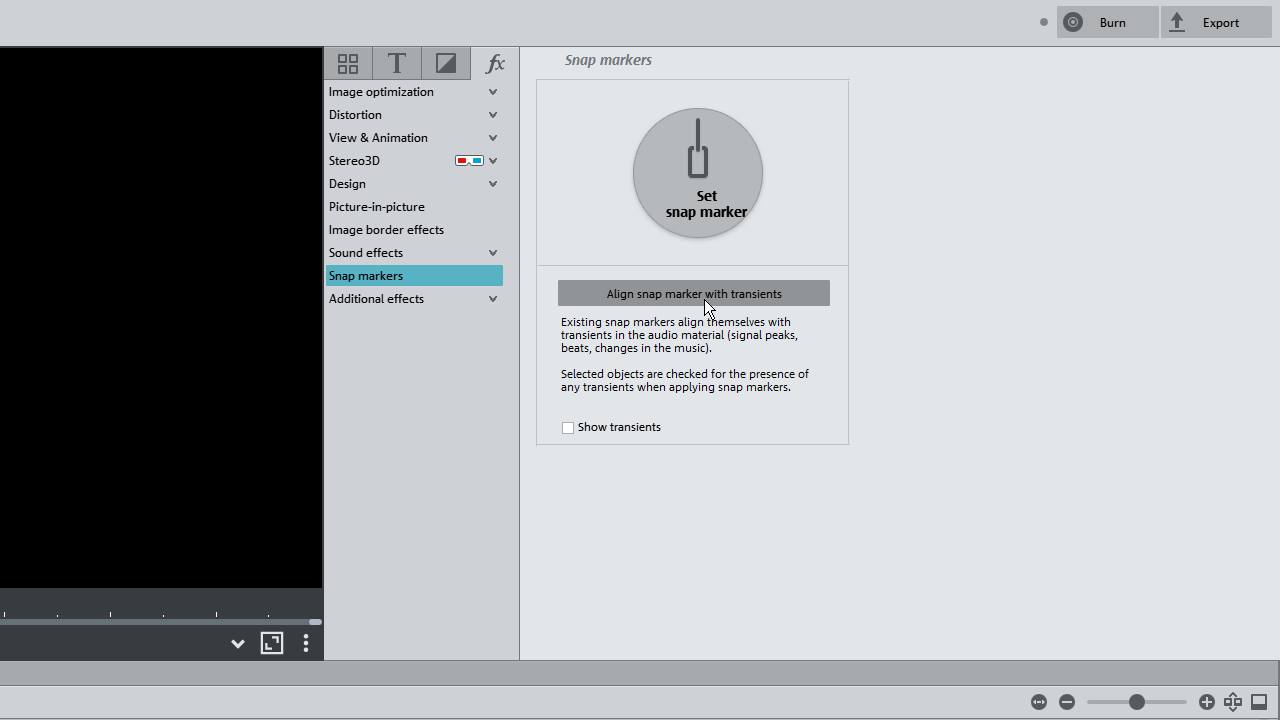
Task: Expand View & Animation chevron
Action: tap(493, 138)
